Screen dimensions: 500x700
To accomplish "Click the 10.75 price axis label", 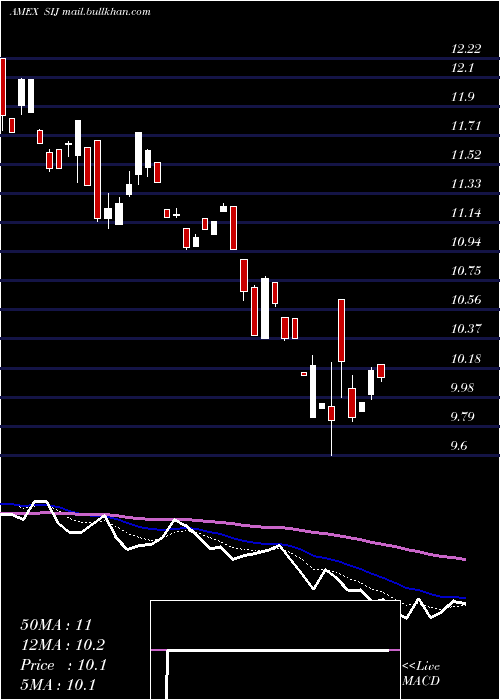I will click(x=466, y=271).
